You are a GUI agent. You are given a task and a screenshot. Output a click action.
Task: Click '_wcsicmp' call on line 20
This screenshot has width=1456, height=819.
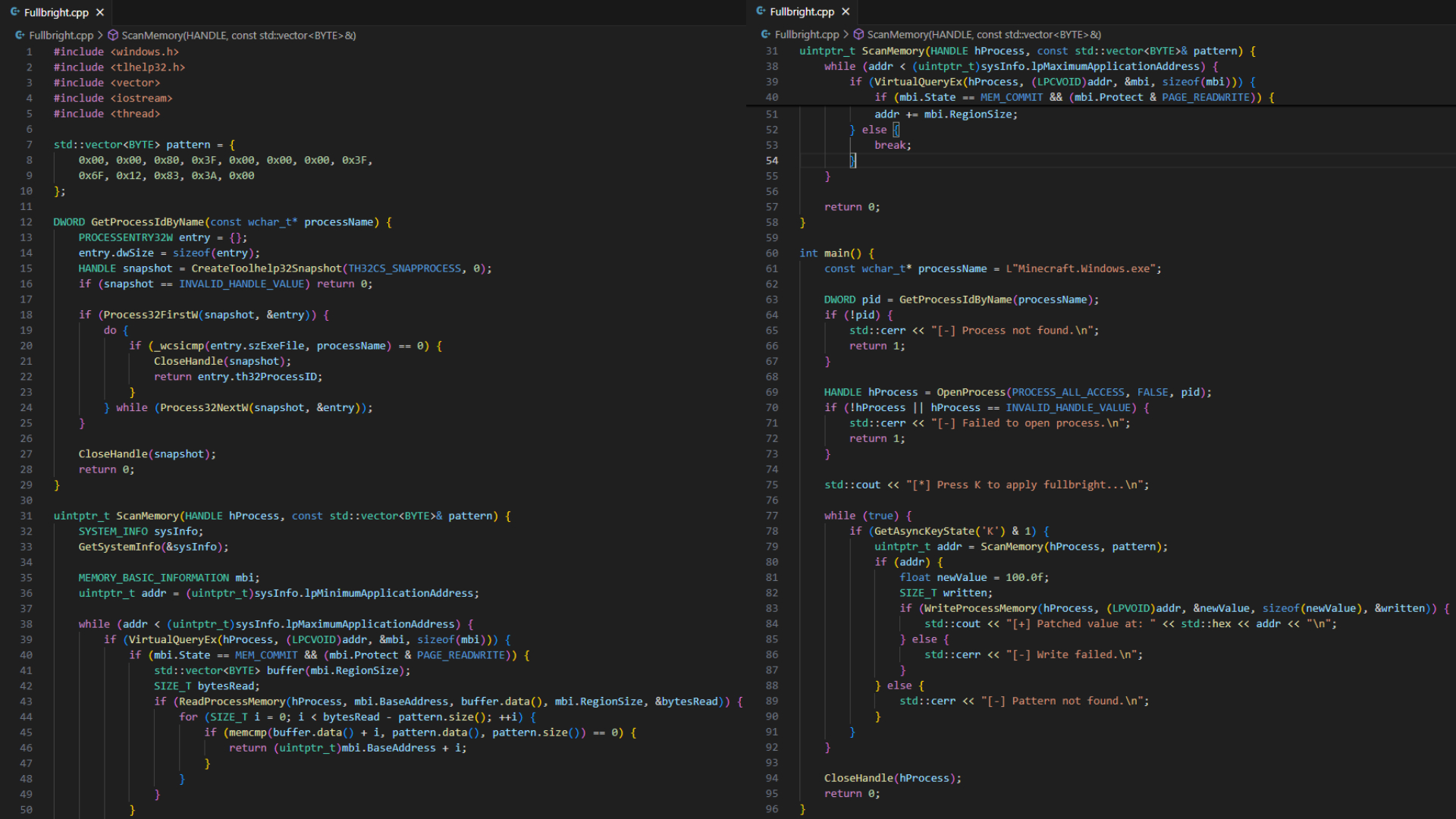coord(179,345)
